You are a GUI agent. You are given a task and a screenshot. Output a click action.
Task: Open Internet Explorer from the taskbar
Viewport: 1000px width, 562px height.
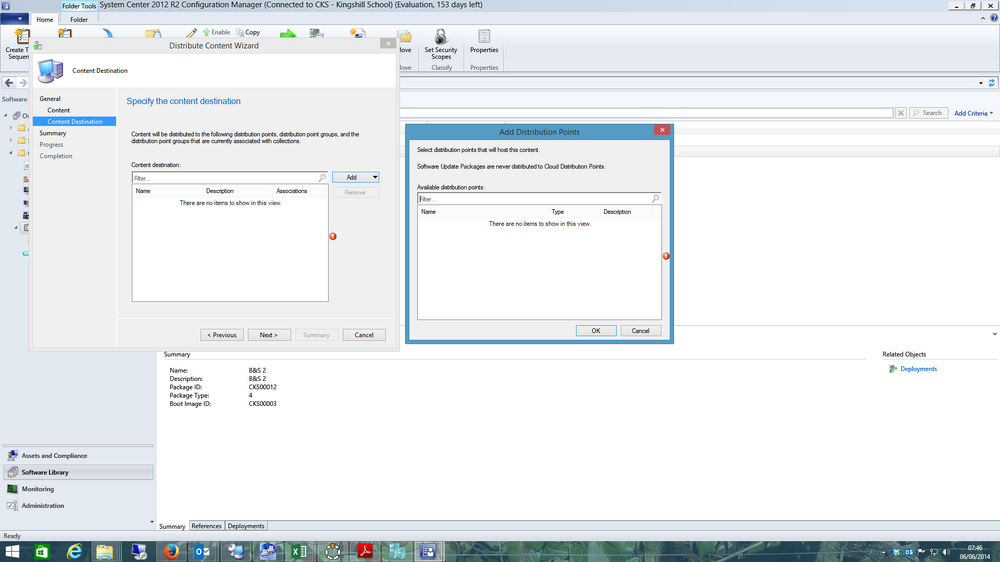point(75,551)
